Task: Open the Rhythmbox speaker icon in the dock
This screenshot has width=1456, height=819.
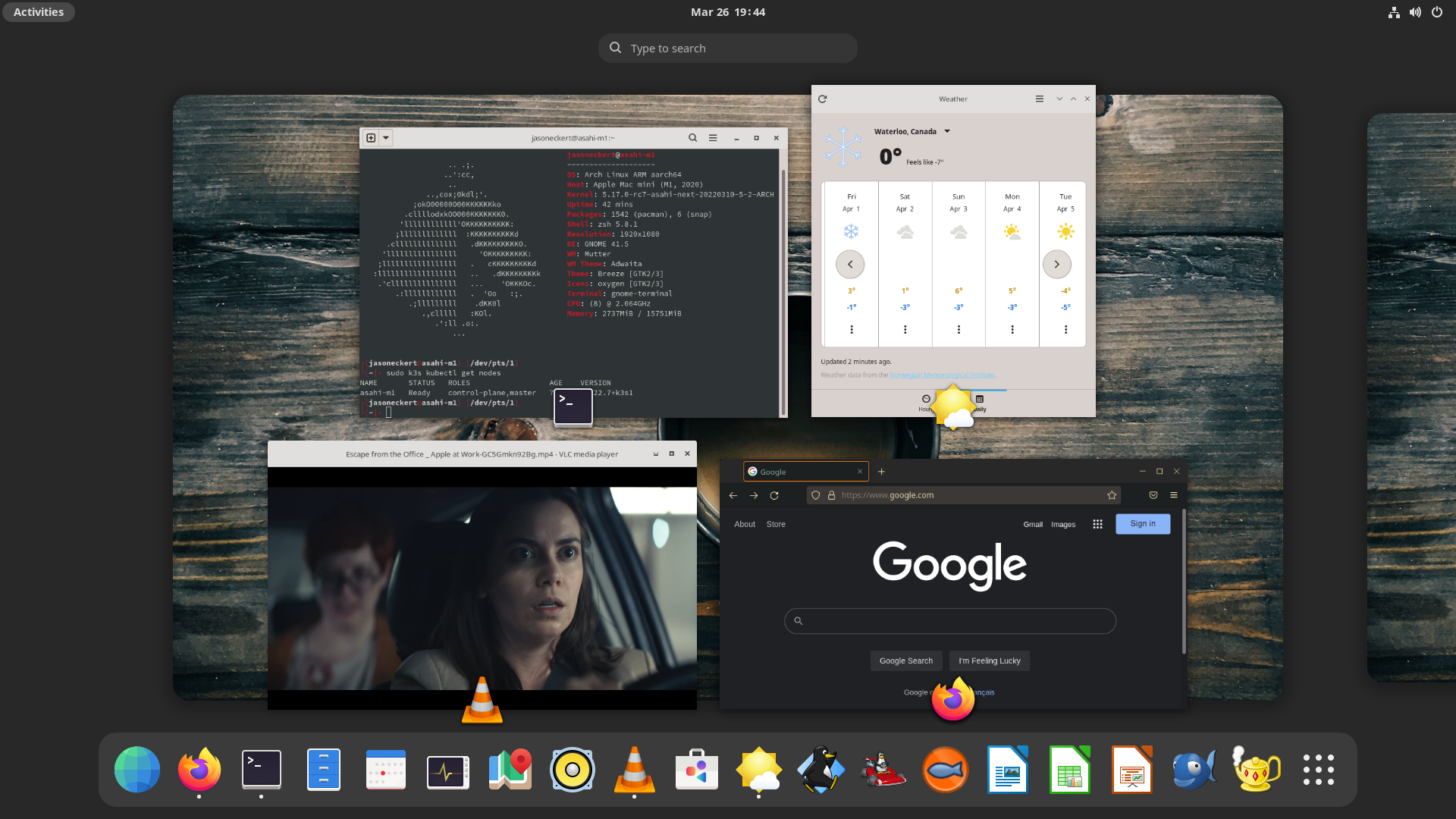Action: (x=573, y=770)
